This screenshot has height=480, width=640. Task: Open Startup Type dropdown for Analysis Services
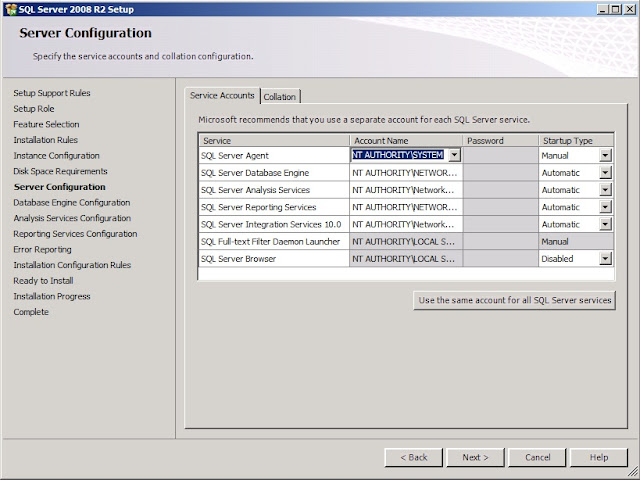pyautogui.click(x=605, y=190)
